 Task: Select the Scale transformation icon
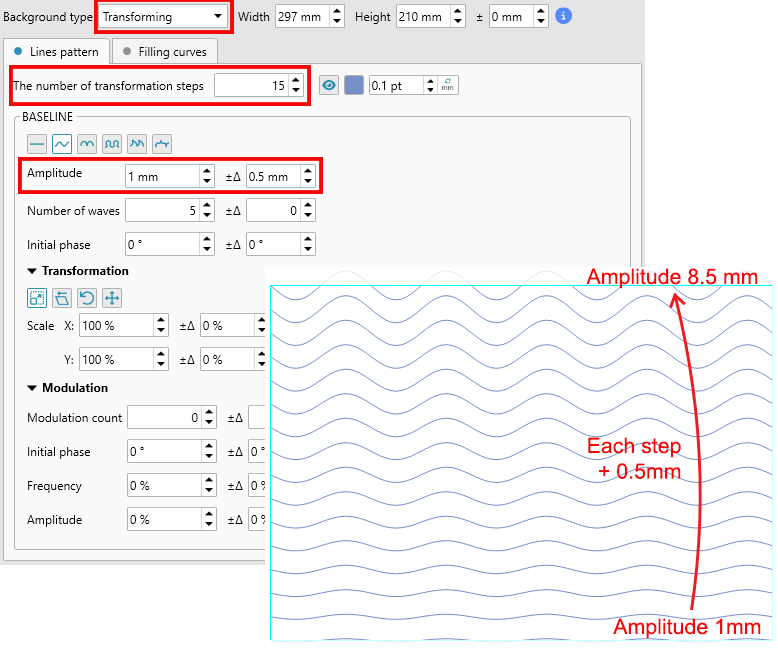click(x=36, y=297)
